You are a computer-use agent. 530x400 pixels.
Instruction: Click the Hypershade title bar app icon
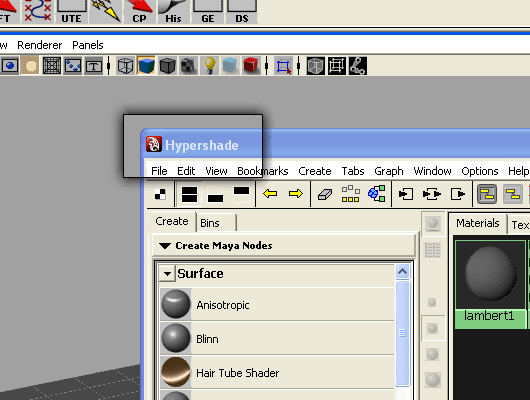154,144
